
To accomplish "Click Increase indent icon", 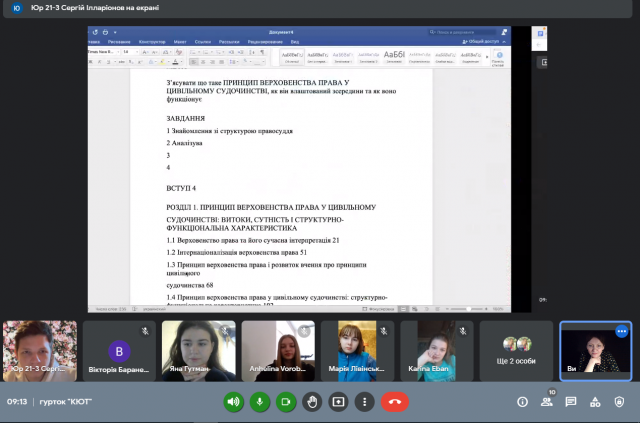I will tap(241, 52).
